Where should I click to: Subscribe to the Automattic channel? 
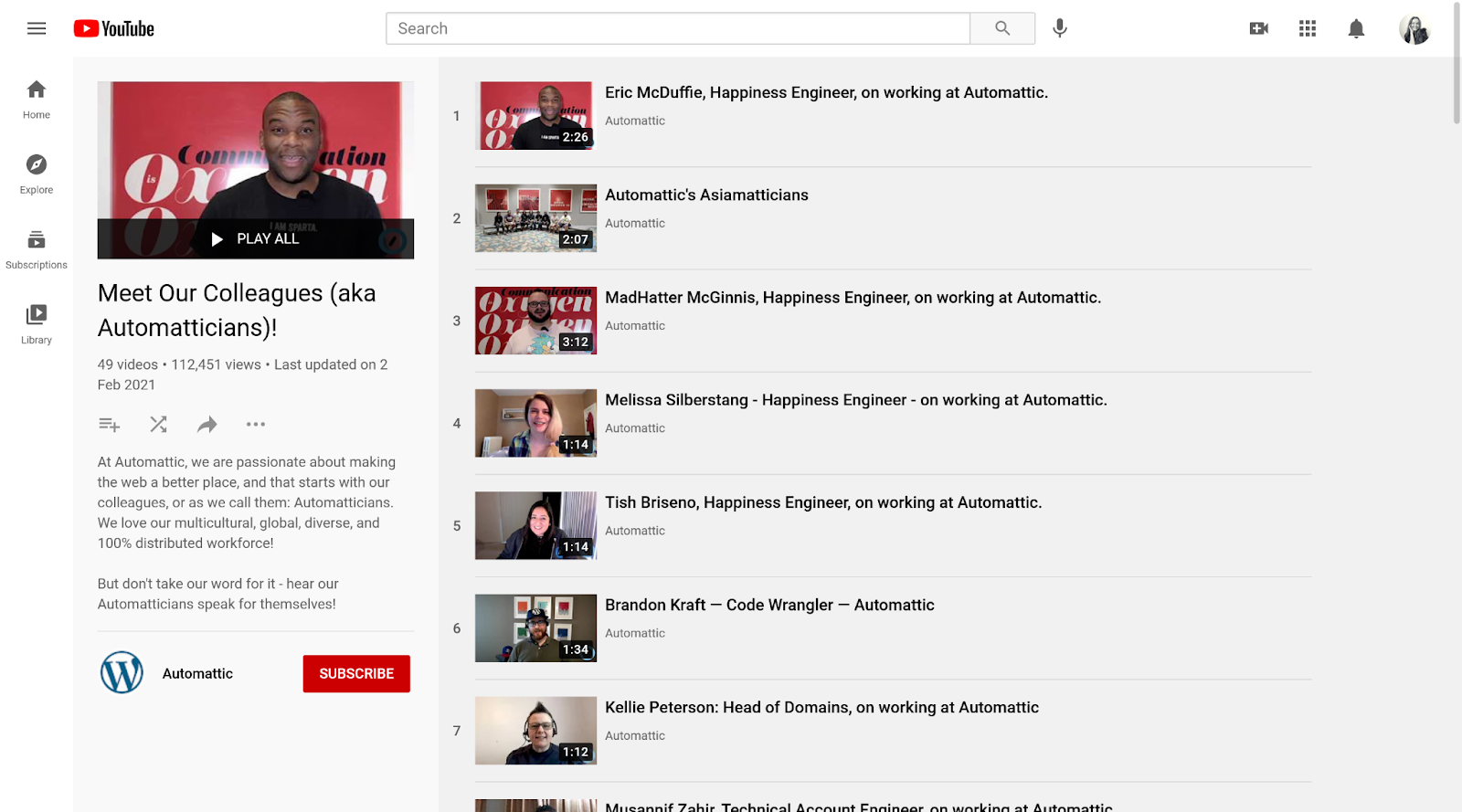pos(356,673)
